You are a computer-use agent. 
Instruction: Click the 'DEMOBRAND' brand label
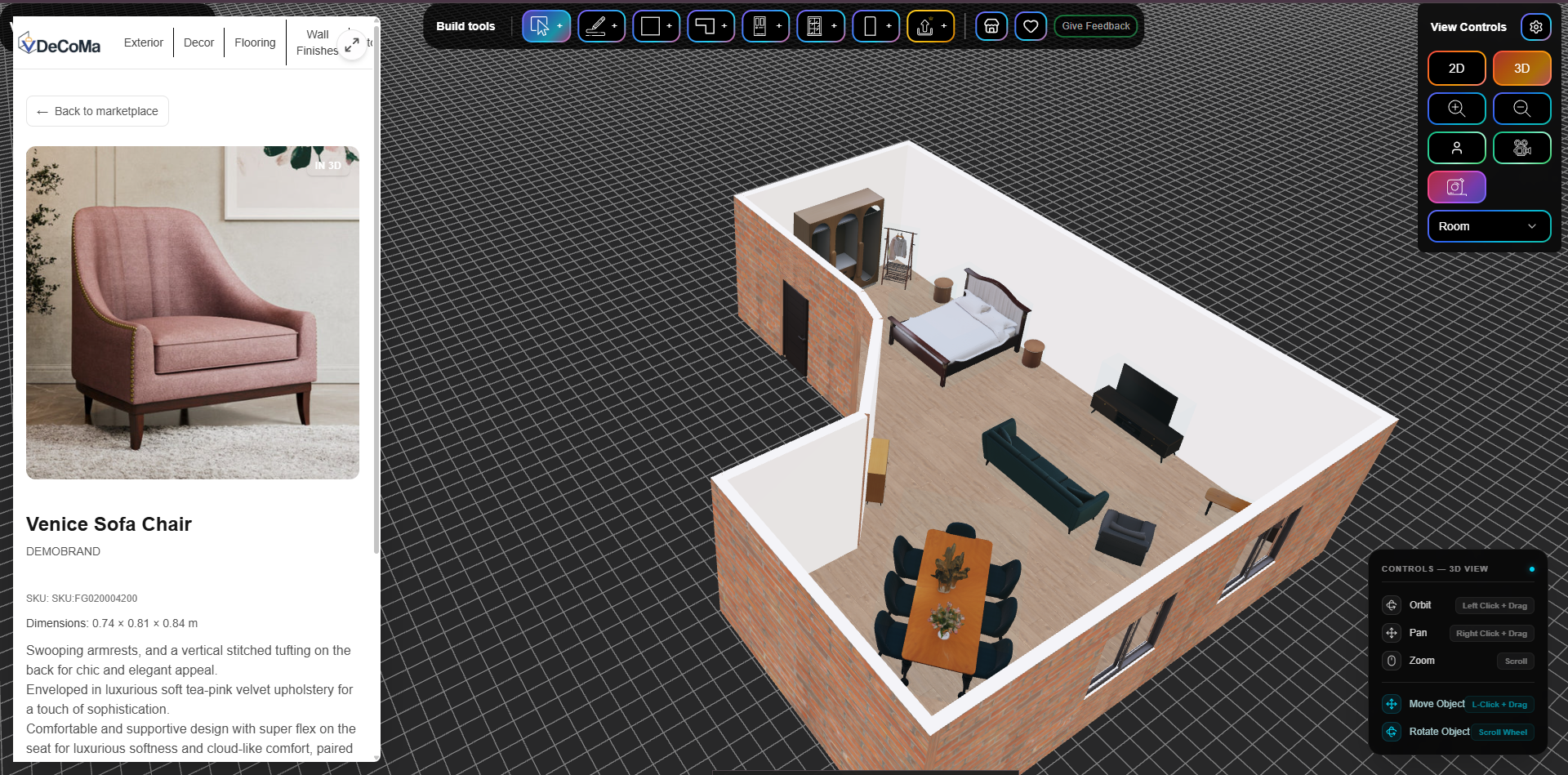pos(63,551)
